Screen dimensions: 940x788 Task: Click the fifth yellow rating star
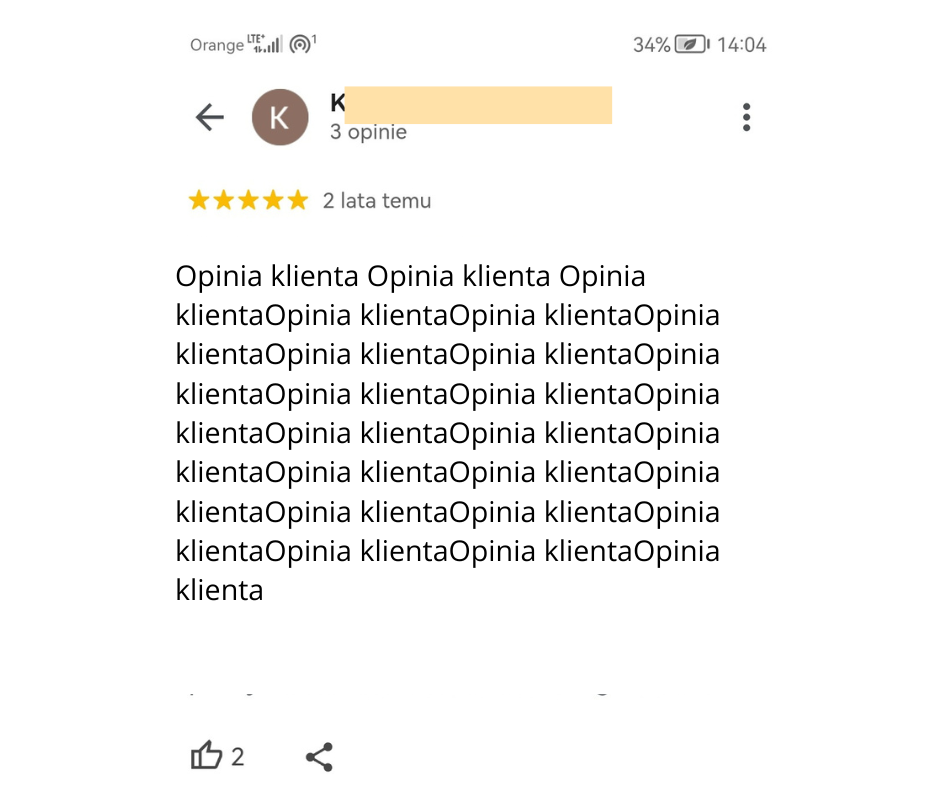[x=297, y=201]
